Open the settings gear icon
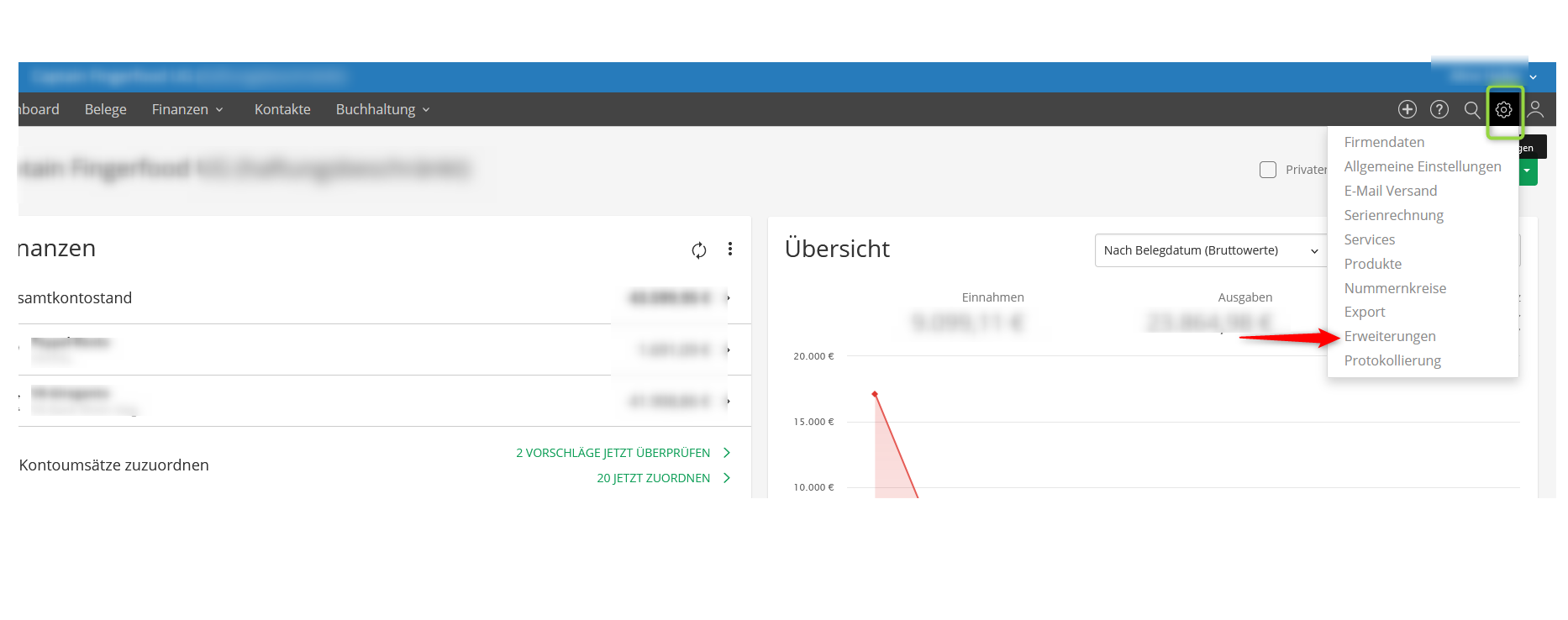This screenshot has width=1568, height=620. 1503,110
